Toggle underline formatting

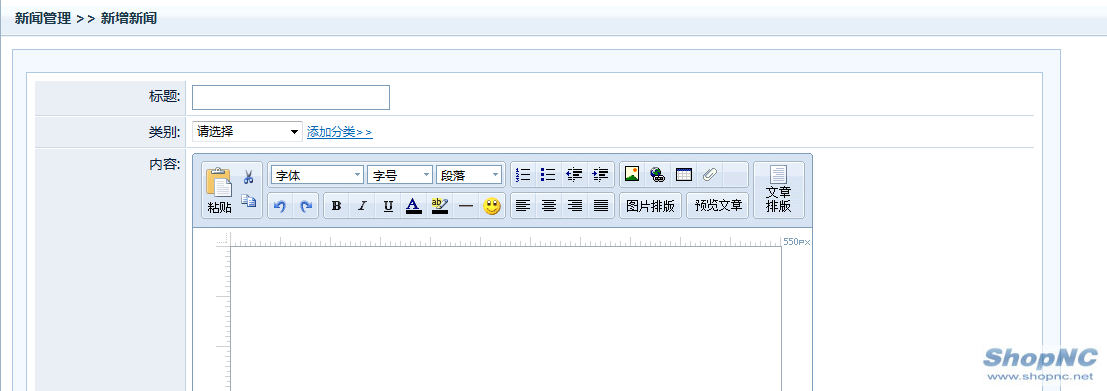point(388,206)
